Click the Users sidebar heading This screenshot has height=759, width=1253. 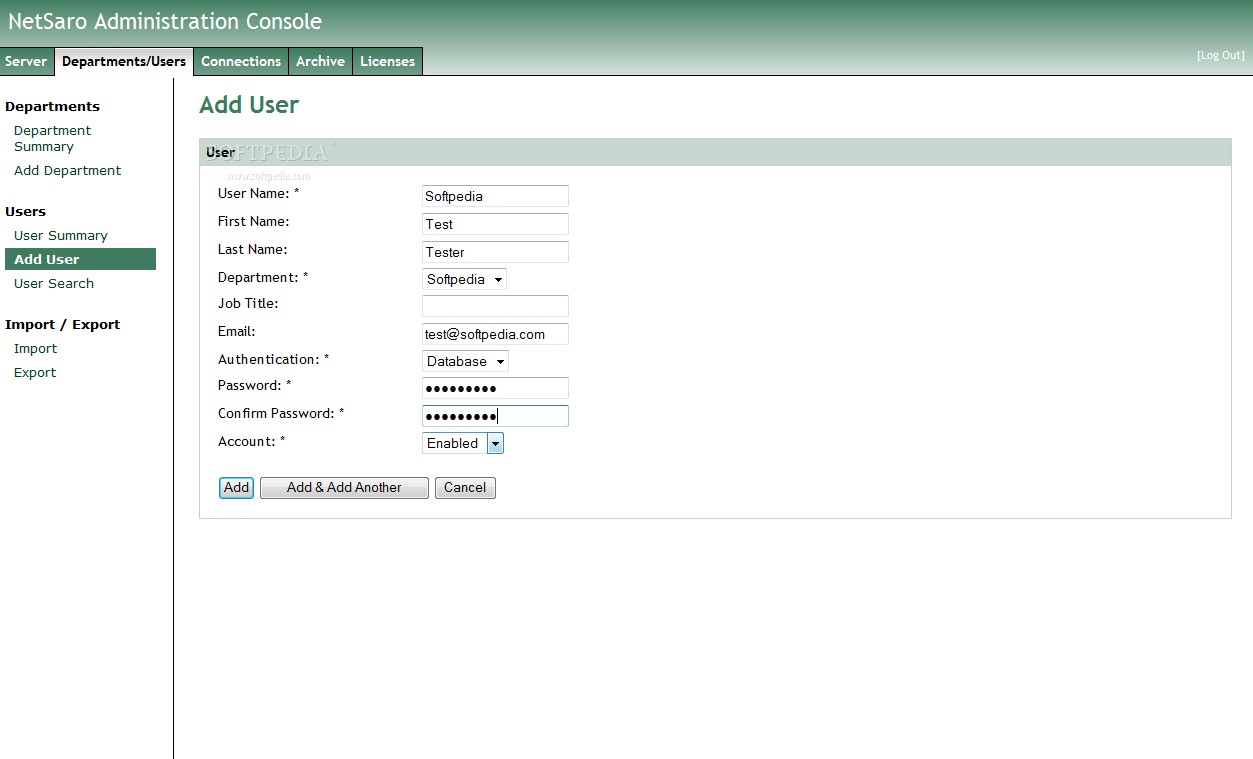pyautogui.click(x=25, y=211)
